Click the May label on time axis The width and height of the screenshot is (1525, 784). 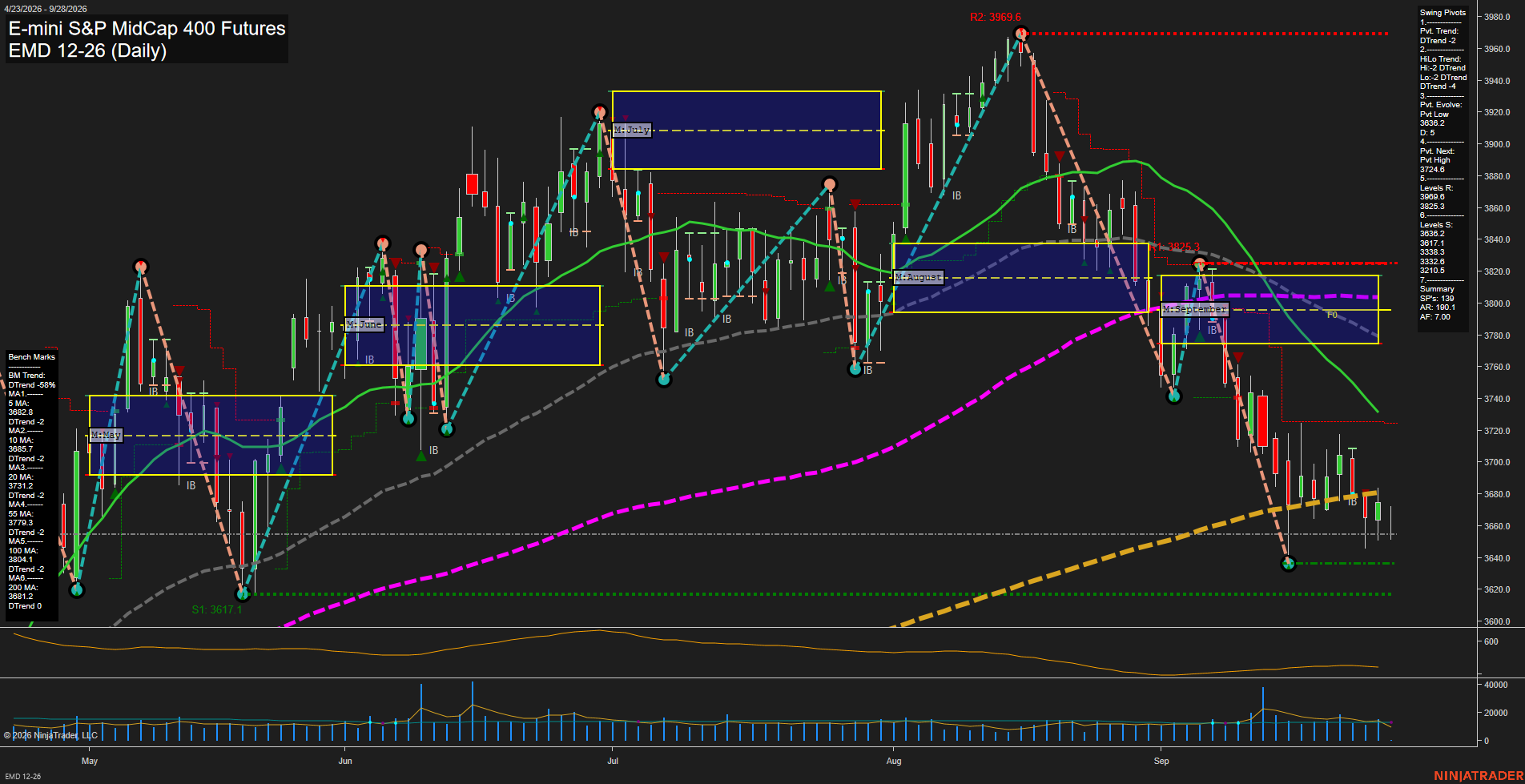[90, 761]
